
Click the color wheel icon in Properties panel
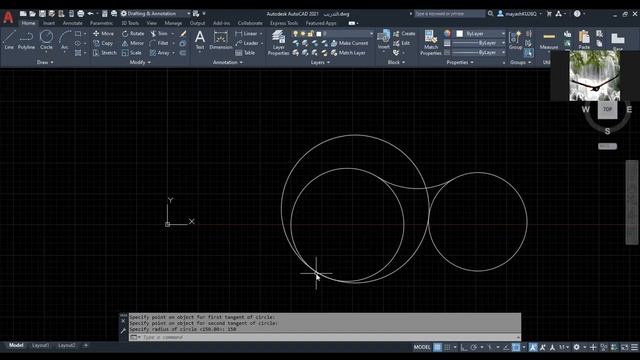[447, 33]
